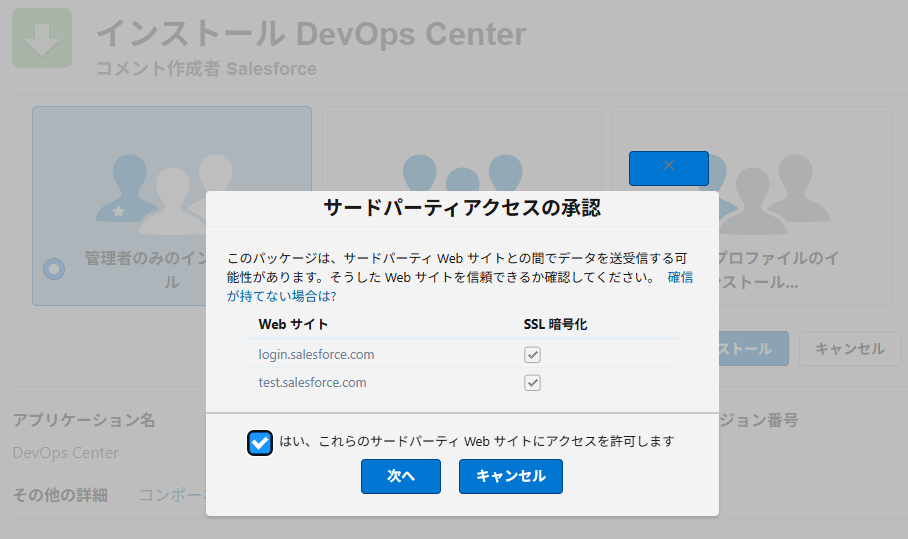Toggle SSL checkbox for login.salesforce.com
The height and width of the screenshot is (539, 908).
532,354
